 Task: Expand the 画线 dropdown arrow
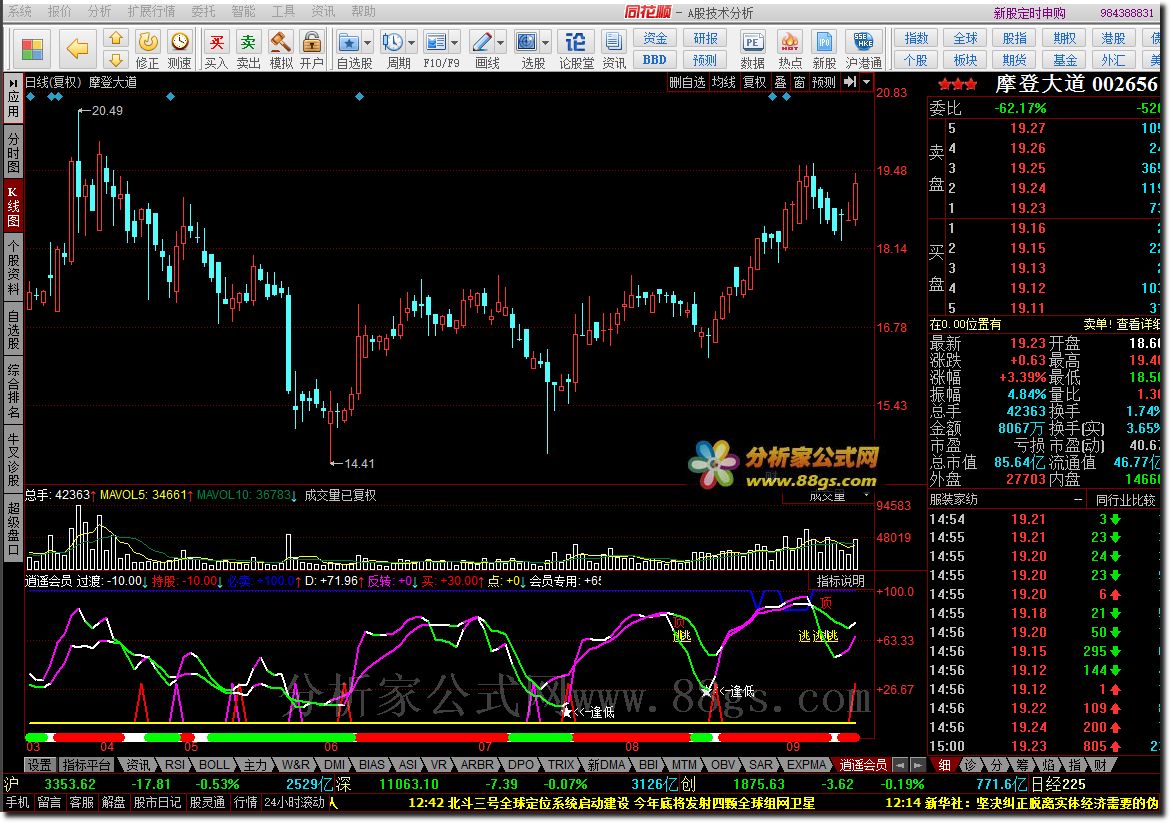click(501, 43)
